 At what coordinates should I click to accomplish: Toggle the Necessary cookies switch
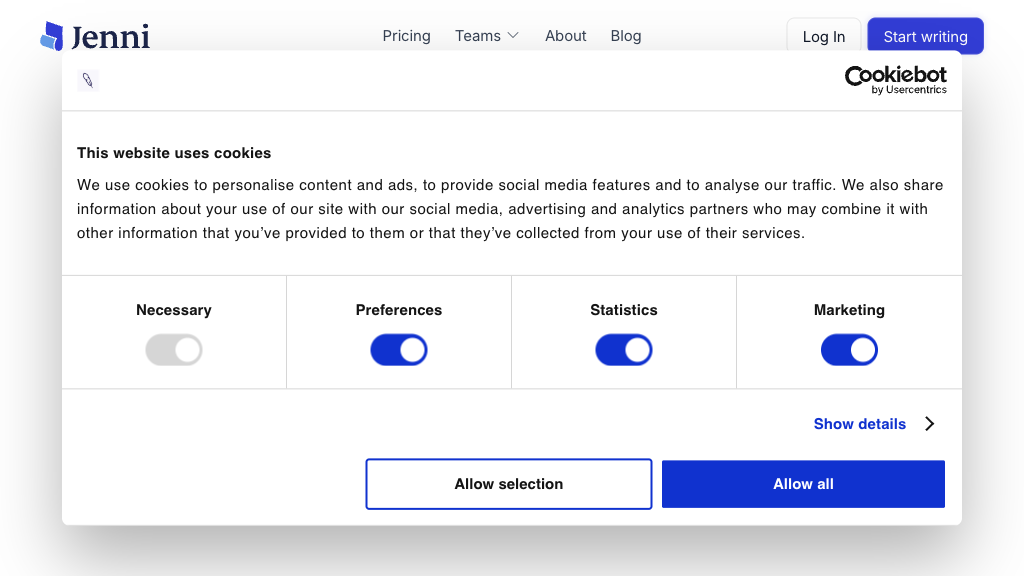tap(174, 350)
